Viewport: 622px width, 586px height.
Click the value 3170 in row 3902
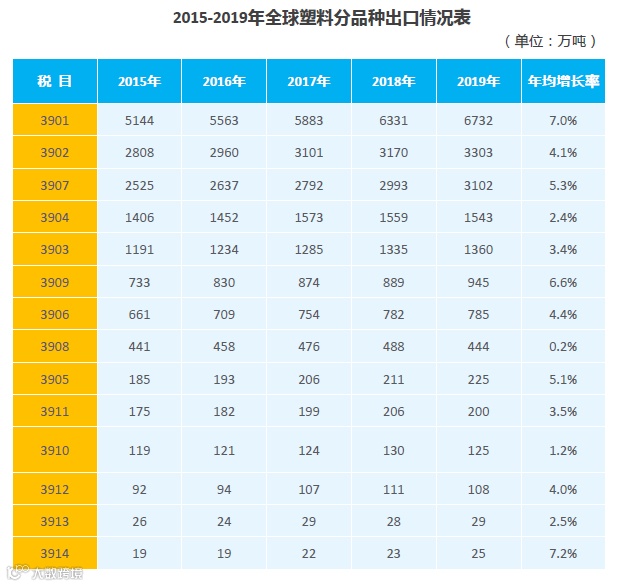(x=394, y=152)
